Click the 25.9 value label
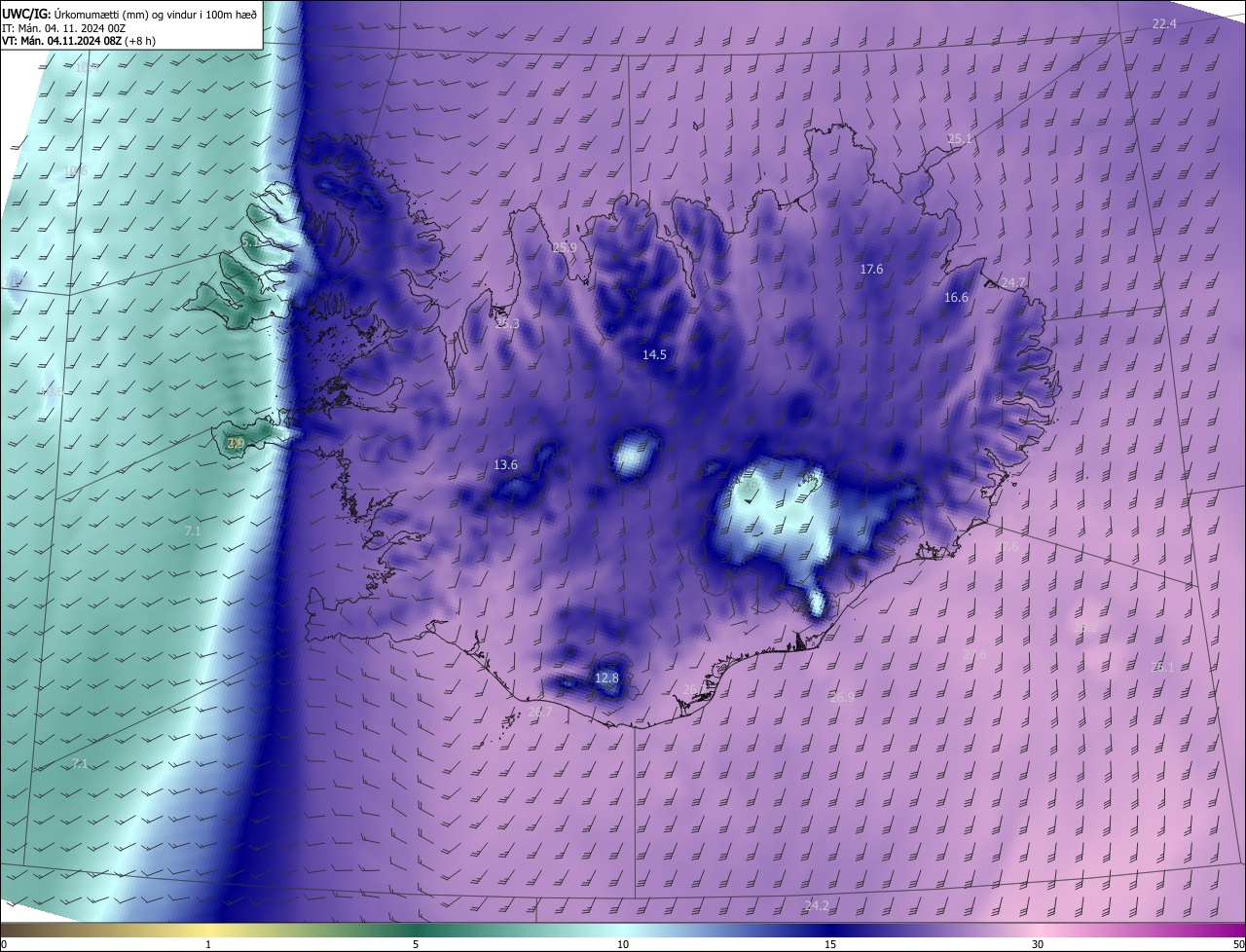 click(565, 248)
